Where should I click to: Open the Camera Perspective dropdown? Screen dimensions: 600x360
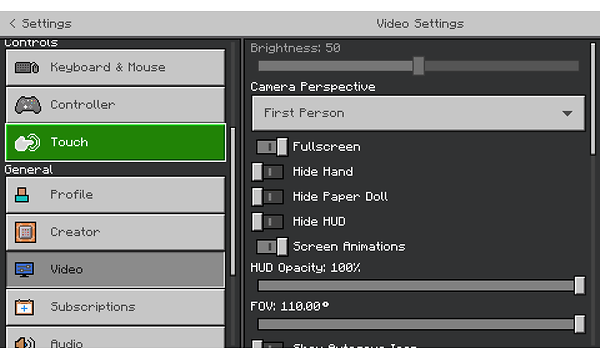(418, 113)
